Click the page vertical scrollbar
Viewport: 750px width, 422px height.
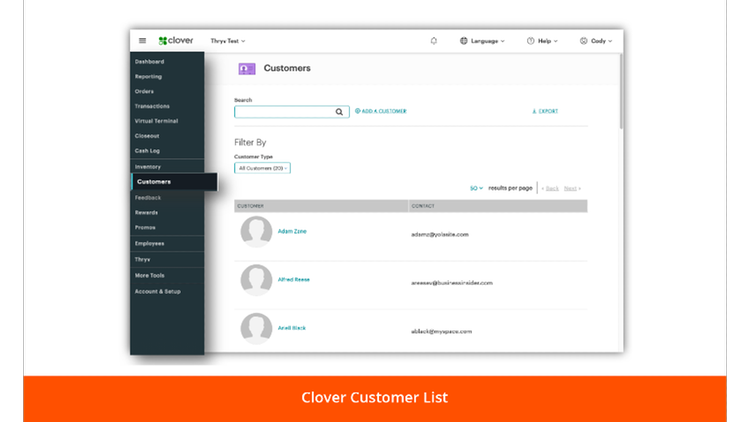tap(621, 91)
